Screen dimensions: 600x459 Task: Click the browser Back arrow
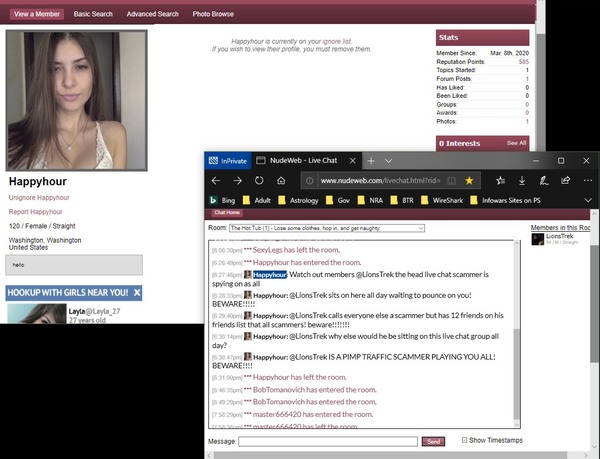click(x=213, y=181)
